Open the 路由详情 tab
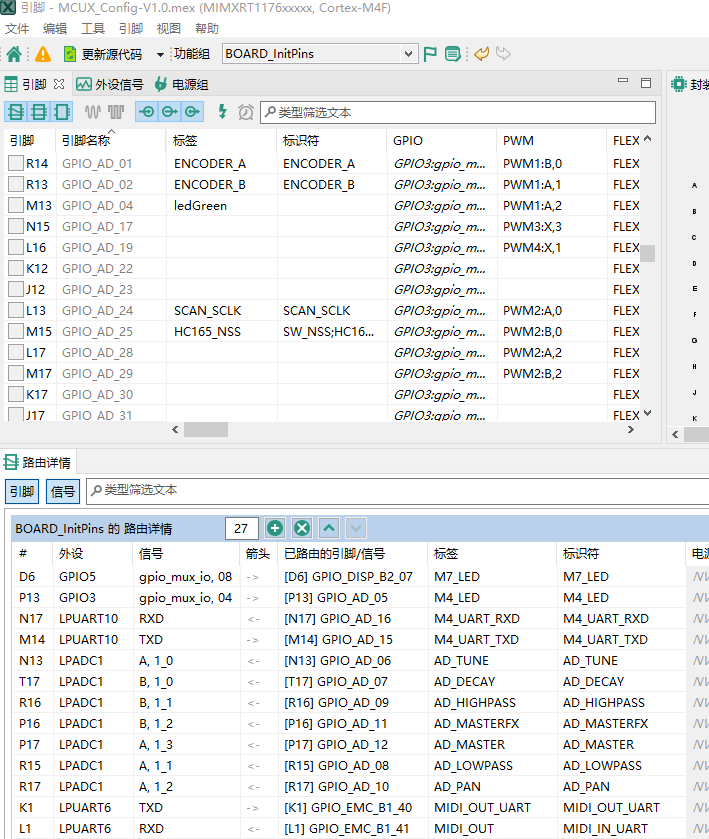Viewport: 709px width, 839px height. click(x=38, y=462)
